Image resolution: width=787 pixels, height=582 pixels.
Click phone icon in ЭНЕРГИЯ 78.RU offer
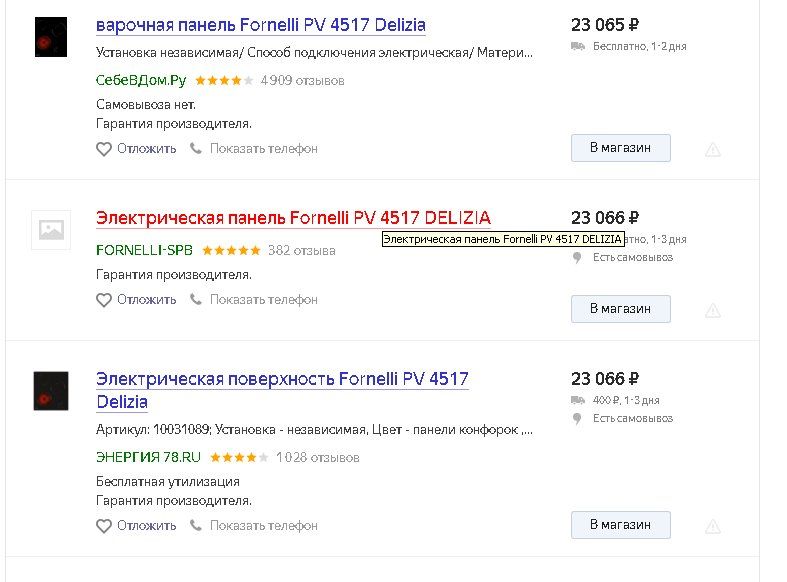196,526
